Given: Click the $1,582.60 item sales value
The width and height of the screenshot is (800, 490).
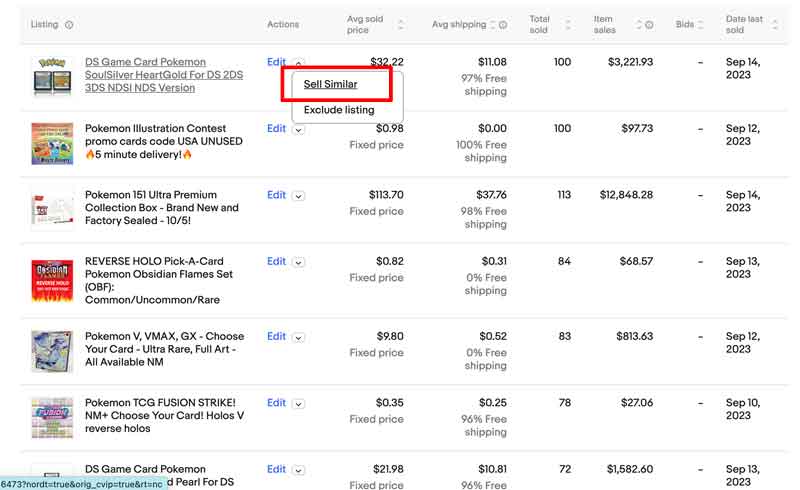Looking at the screenshot, I should click(x=630, y=469).
